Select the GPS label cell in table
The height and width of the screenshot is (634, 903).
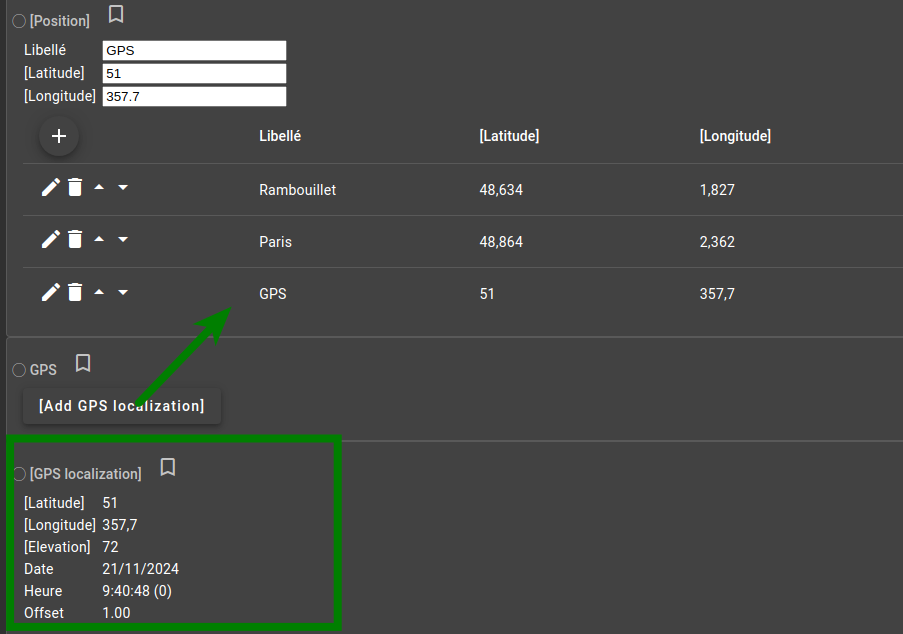[x=272, y=294]
